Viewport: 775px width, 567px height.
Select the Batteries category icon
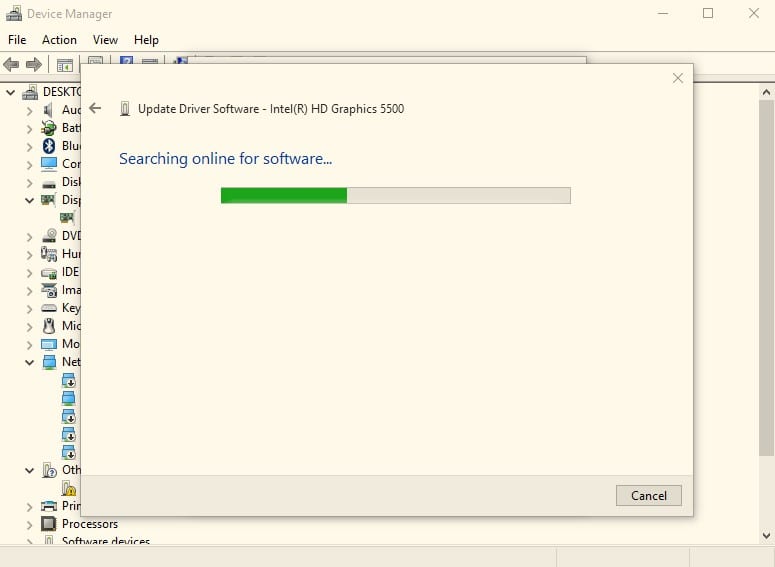click(49, 128)
